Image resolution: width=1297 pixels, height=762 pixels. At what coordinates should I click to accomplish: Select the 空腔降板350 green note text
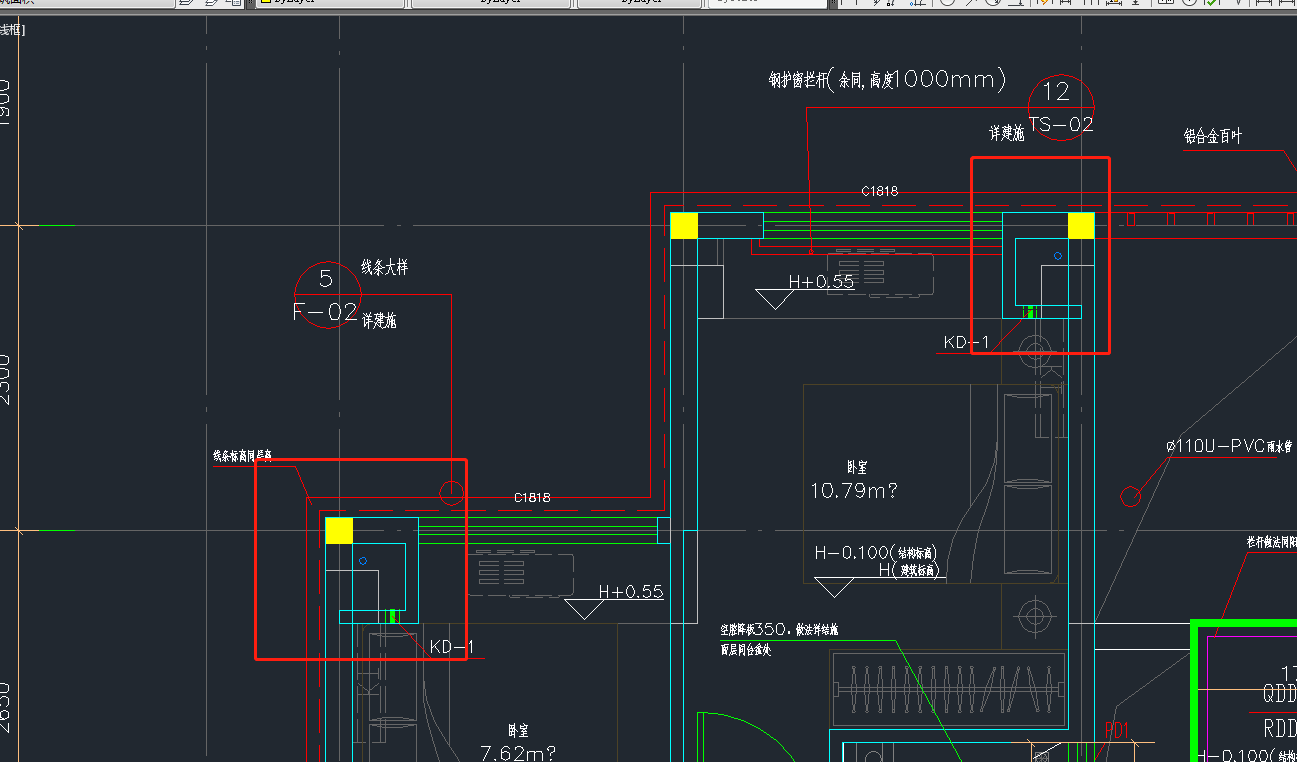[x=780, y=630]
